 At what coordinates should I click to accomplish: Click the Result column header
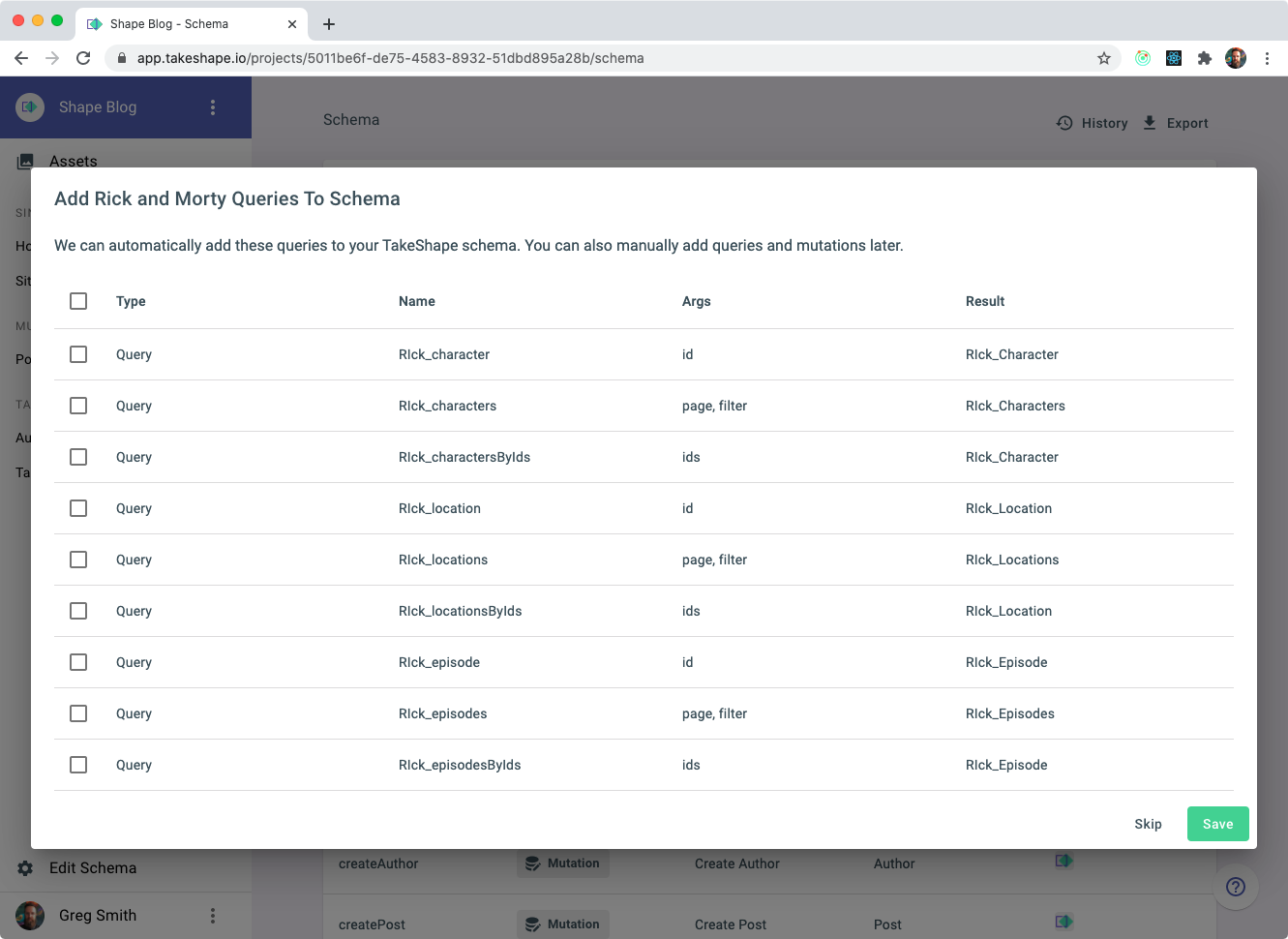pos(985,301)
